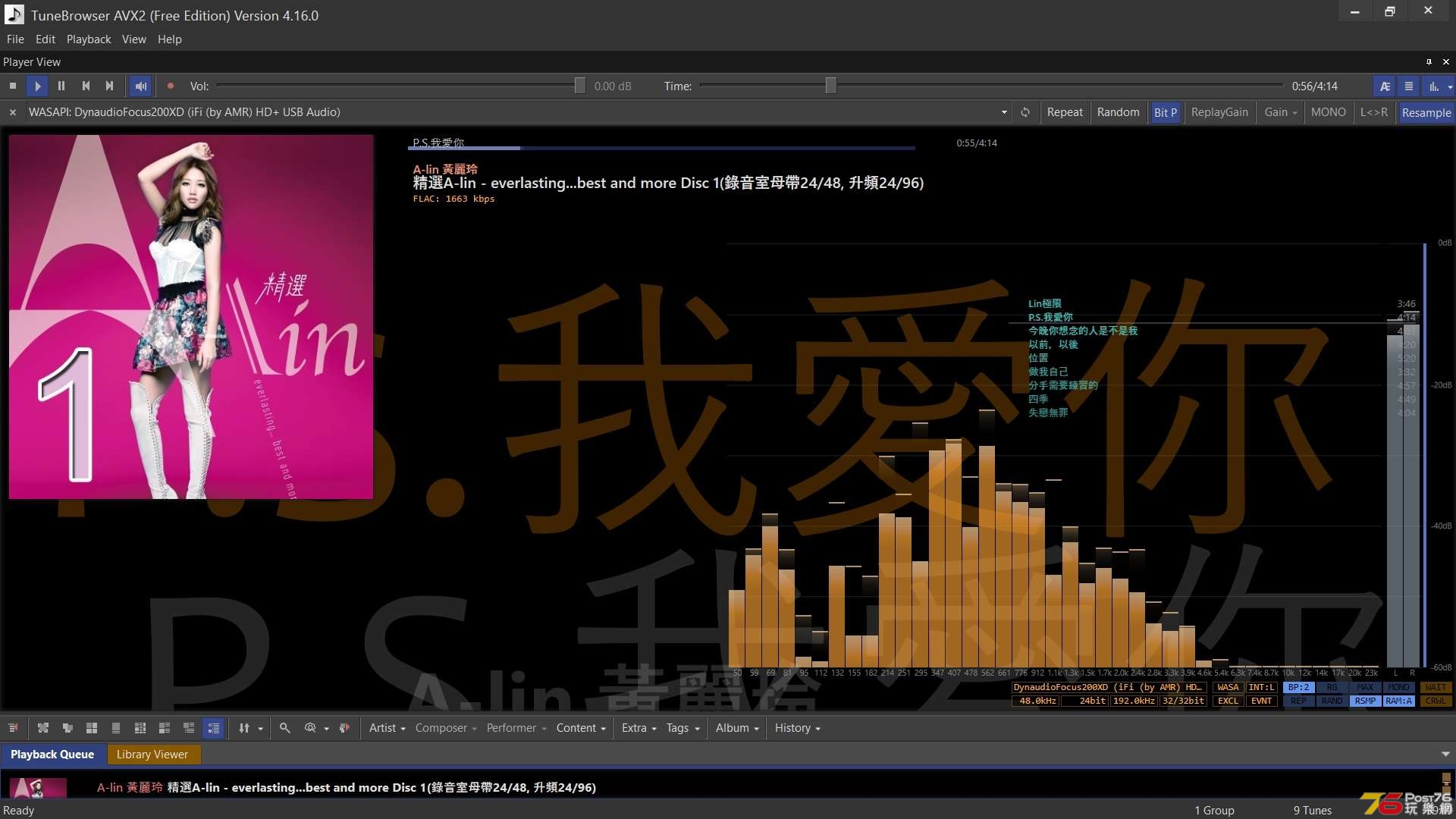
Task: Click the Repeat playback mode icon
Action: 1064,111
